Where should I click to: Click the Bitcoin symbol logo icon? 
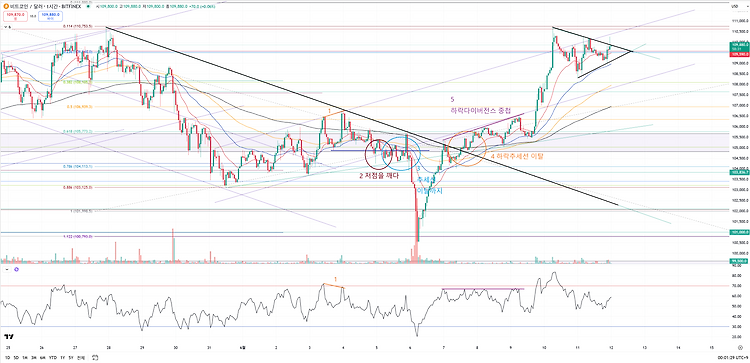pos(6,6)
